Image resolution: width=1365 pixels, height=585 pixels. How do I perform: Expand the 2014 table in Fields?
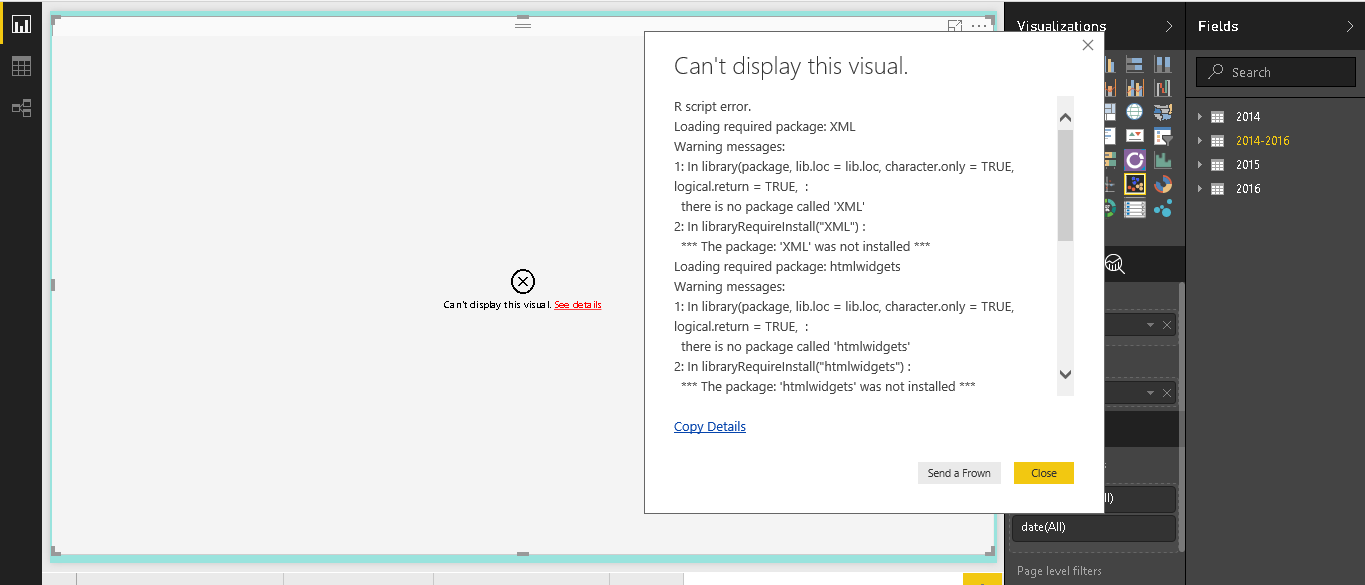1200,116
